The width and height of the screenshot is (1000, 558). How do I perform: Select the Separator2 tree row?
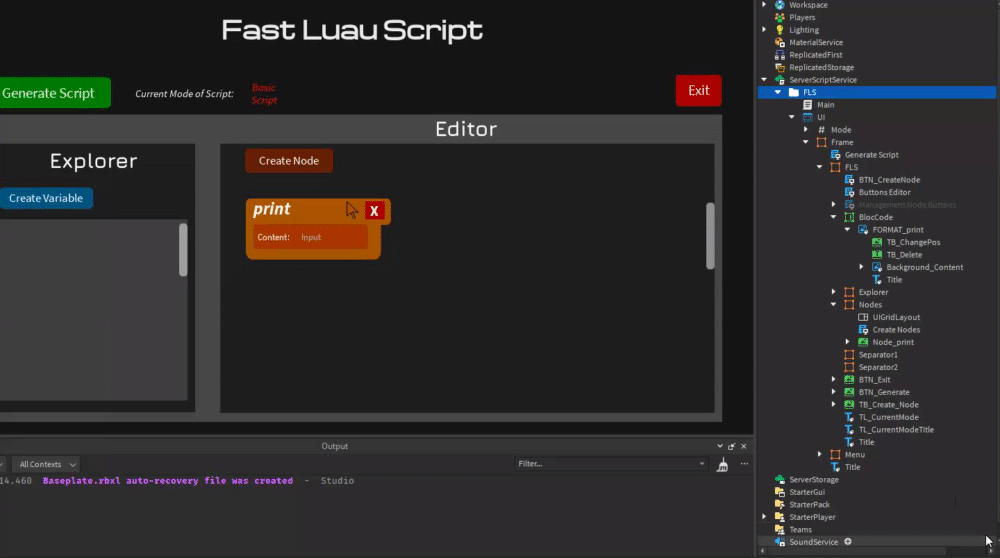(x=878, y=367)
